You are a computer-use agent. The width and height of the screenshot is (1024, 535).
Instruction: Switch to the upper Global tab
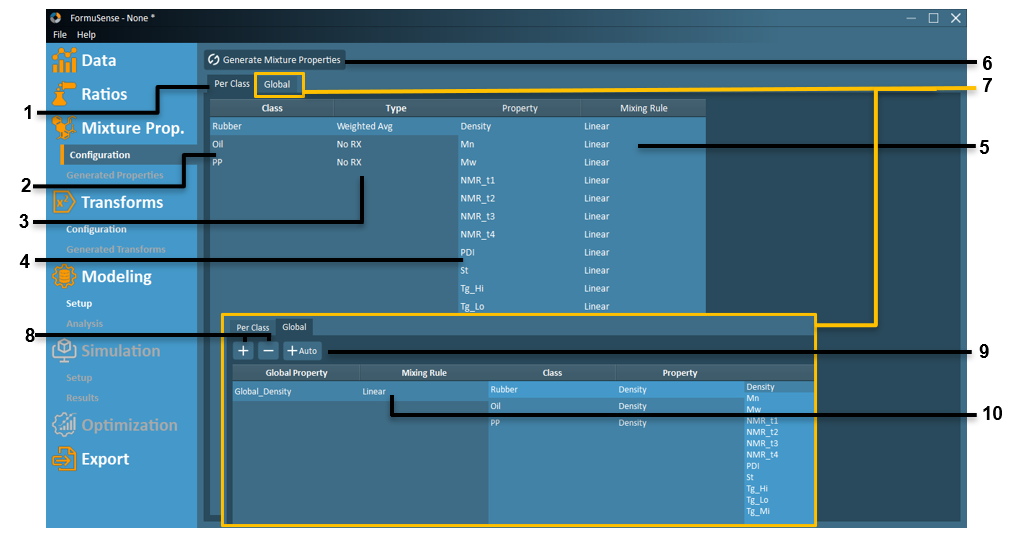[x=277, y=84]
